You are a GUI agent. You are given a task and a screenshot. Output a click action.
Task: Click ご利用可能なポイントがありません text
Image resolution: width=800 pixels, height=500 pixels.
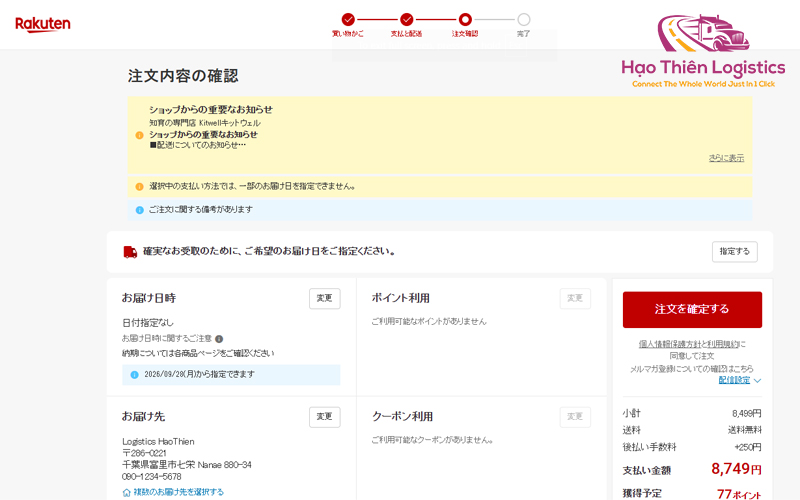click(x=429, y=322)
